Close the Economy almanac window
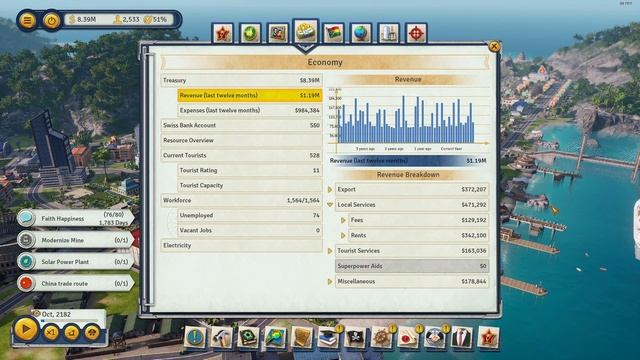The height and width of the screenshot is (360, 640). coord(494,47)
